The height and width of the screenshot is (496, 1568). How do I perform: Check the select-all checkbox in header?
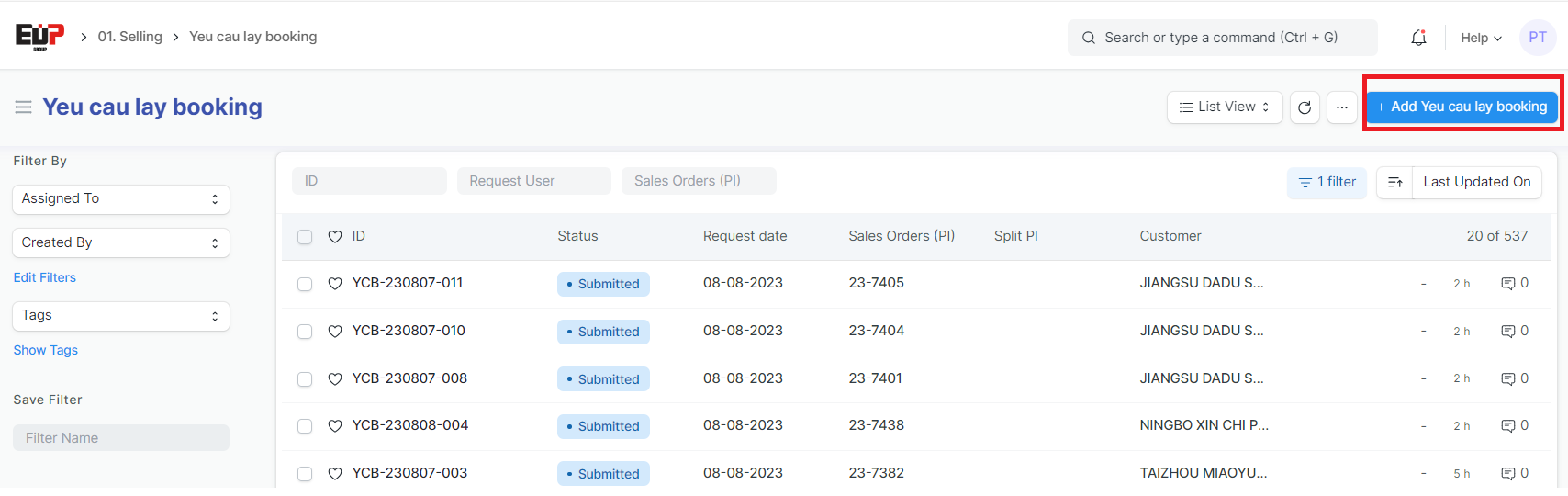click(305, 237)
